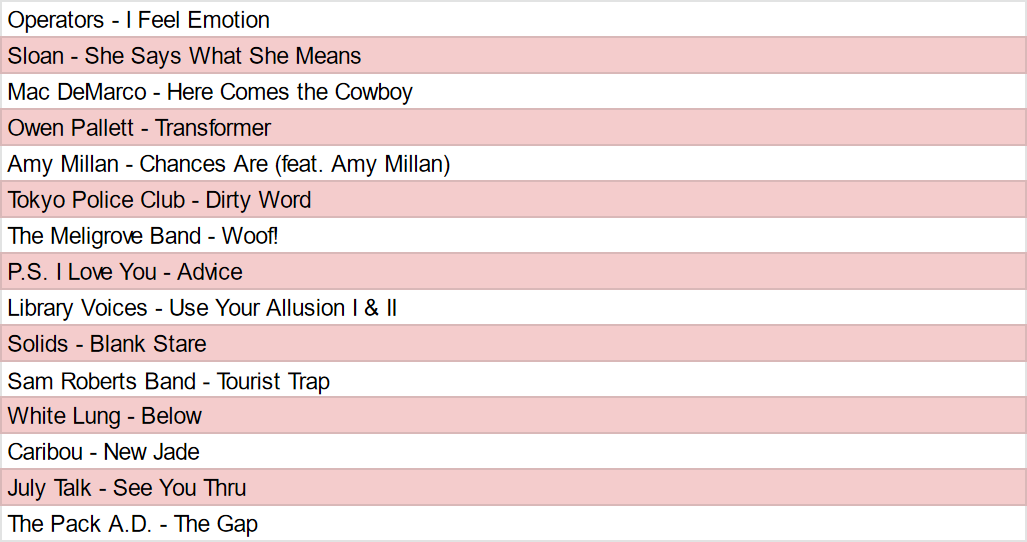Click the artist name Caribou
Viewport: 1027px width, 542px height.
pos(44,452)
